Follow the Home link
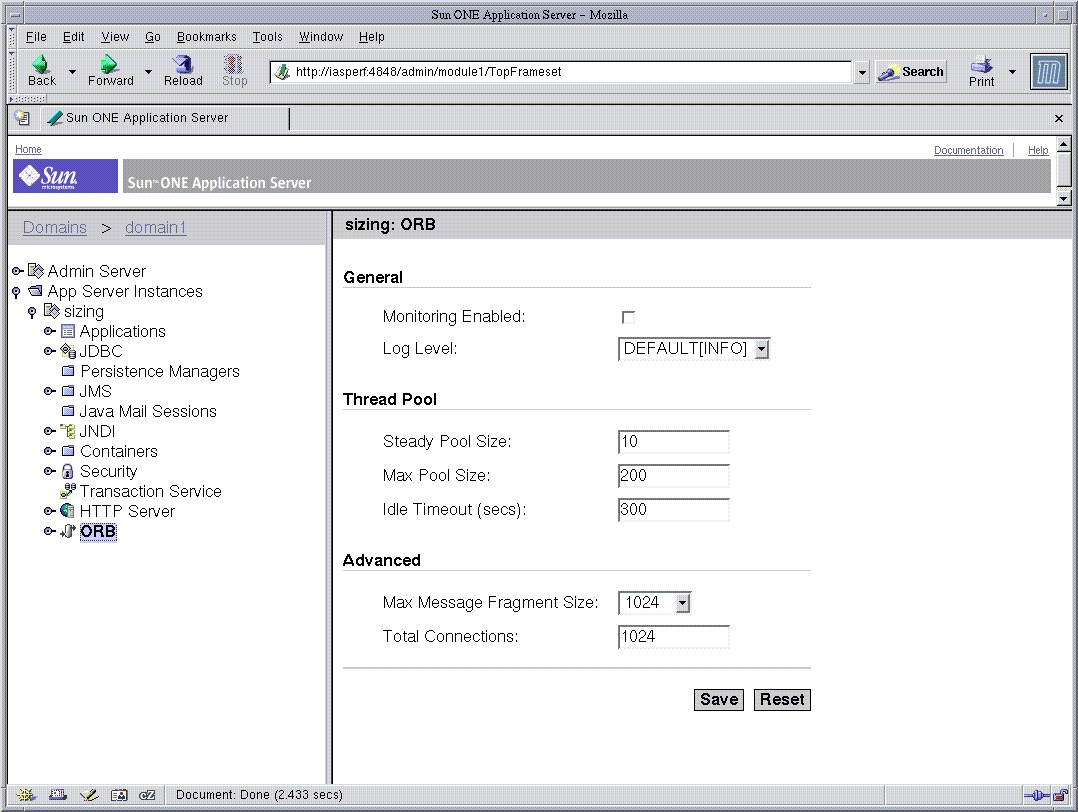This screenshot has height=812, width=1078. 28,149
